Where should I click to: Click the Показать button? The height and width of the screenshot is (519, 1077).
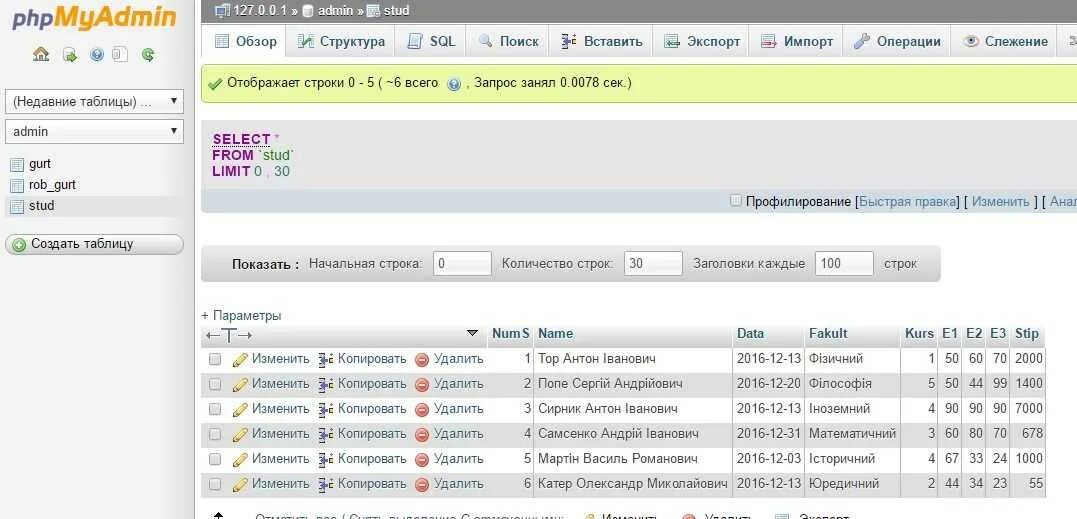click(265, 264)
